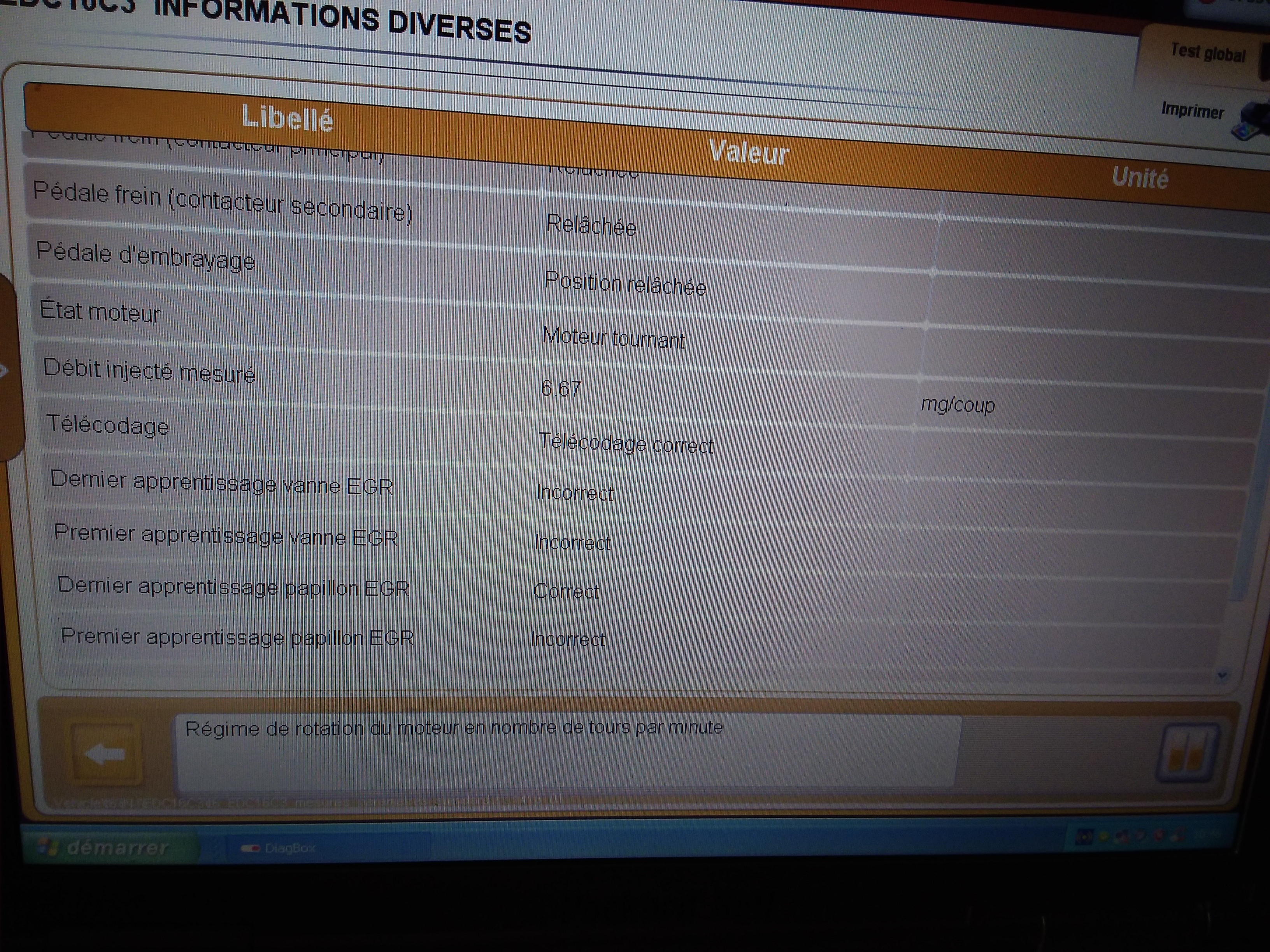Select the Débit injecté mesuré row label
Image resolution: width=1270 pixels, height=952 pixels.
[x=149, y=370]
